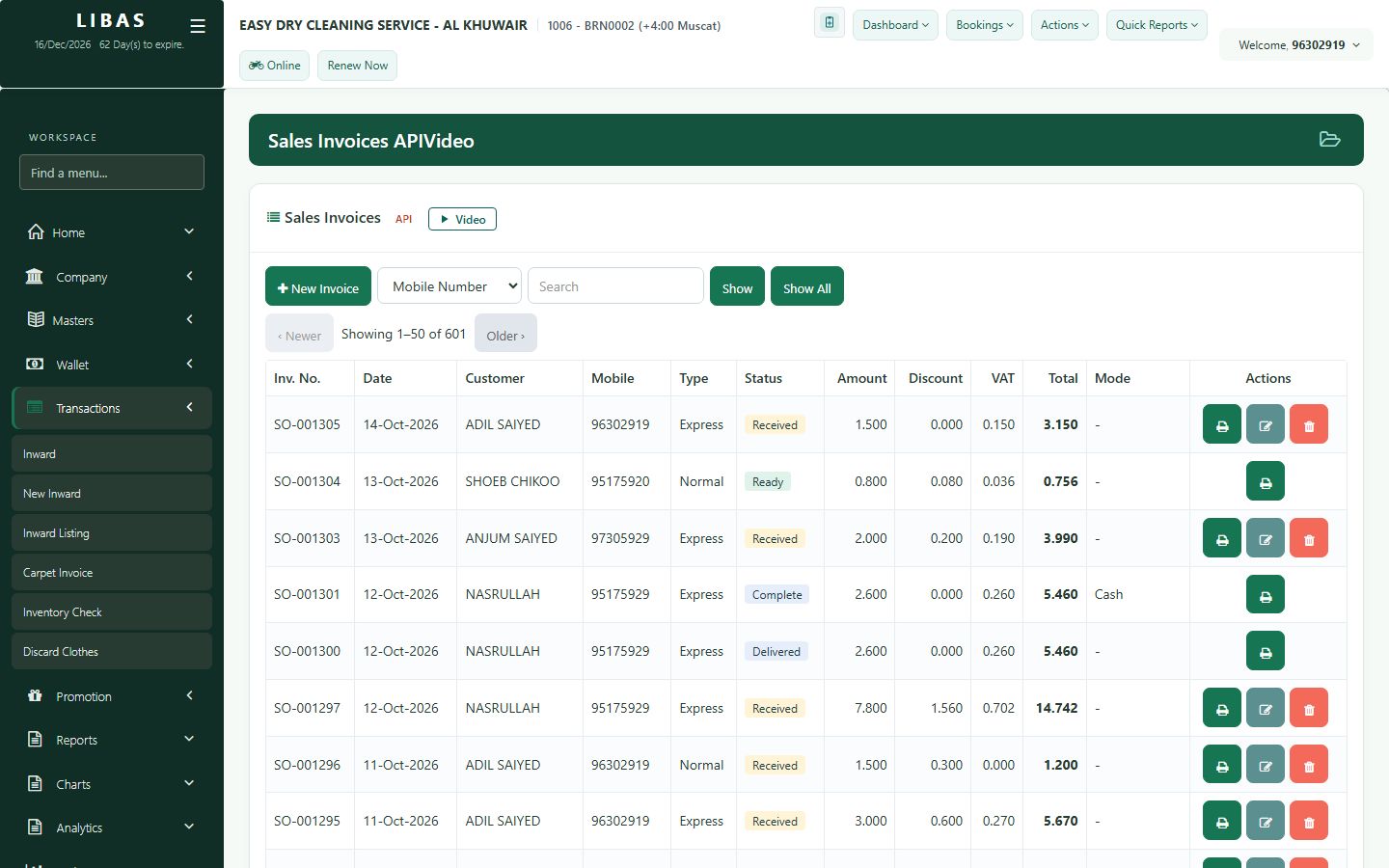Viewport: 1389px width, 868px height.
Task: Edit invoice SO-001303
Action: pyautogui.click(x=1266, y=538)
